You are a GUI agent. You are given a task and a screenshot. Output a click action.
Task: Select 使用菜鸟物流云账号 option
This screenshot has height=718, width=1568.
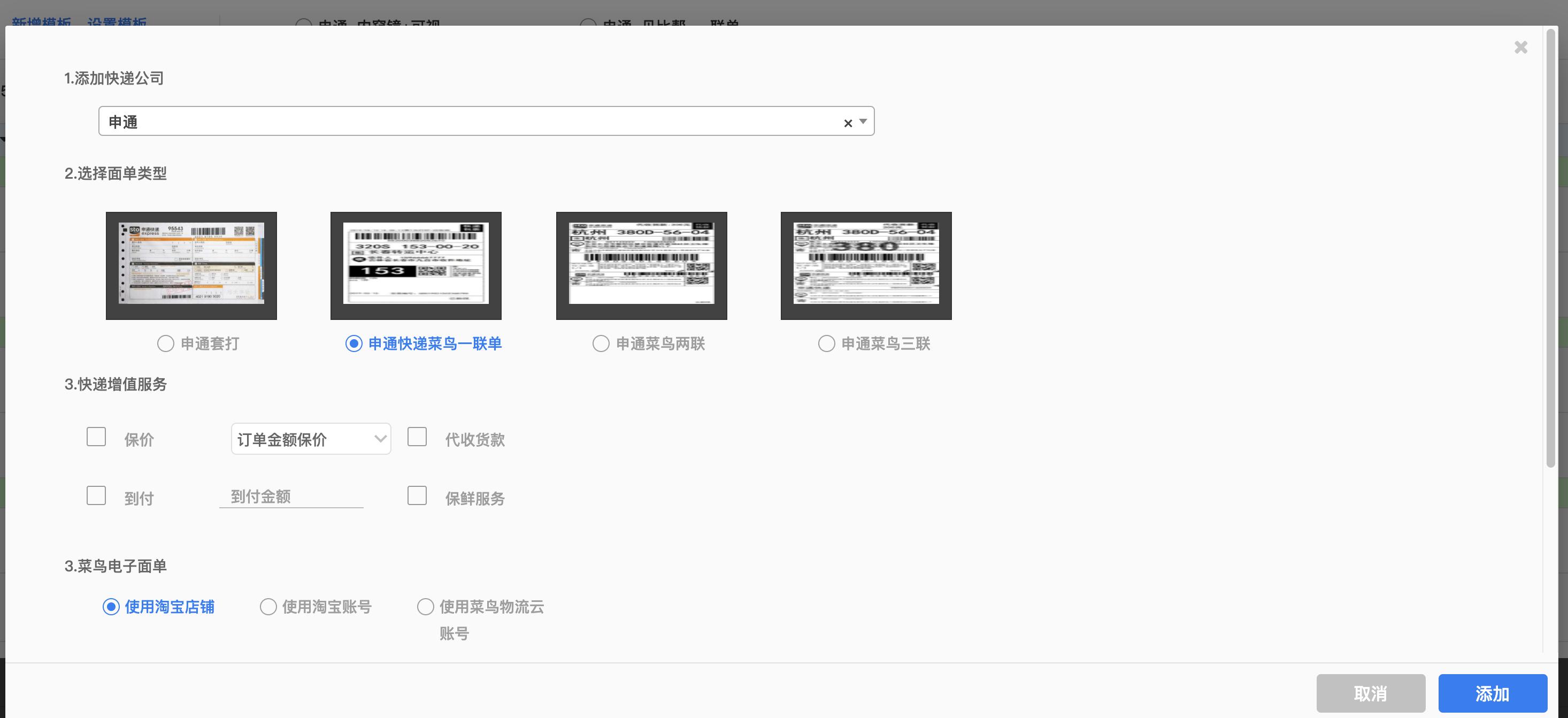(x=426, y=607)
